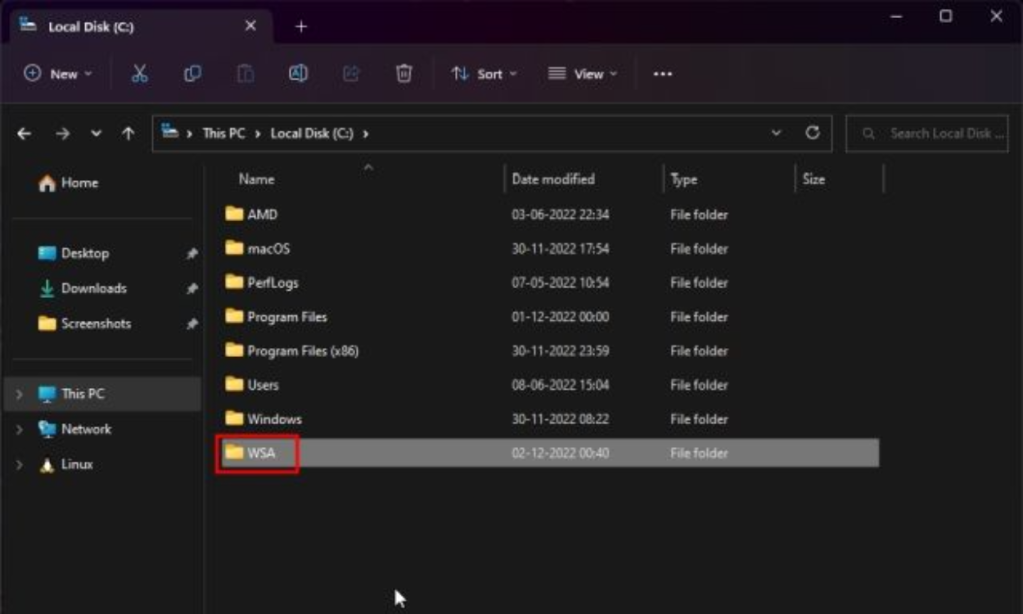
Task: Unpin Downloads using its pin icon
Action: [191, 288]
